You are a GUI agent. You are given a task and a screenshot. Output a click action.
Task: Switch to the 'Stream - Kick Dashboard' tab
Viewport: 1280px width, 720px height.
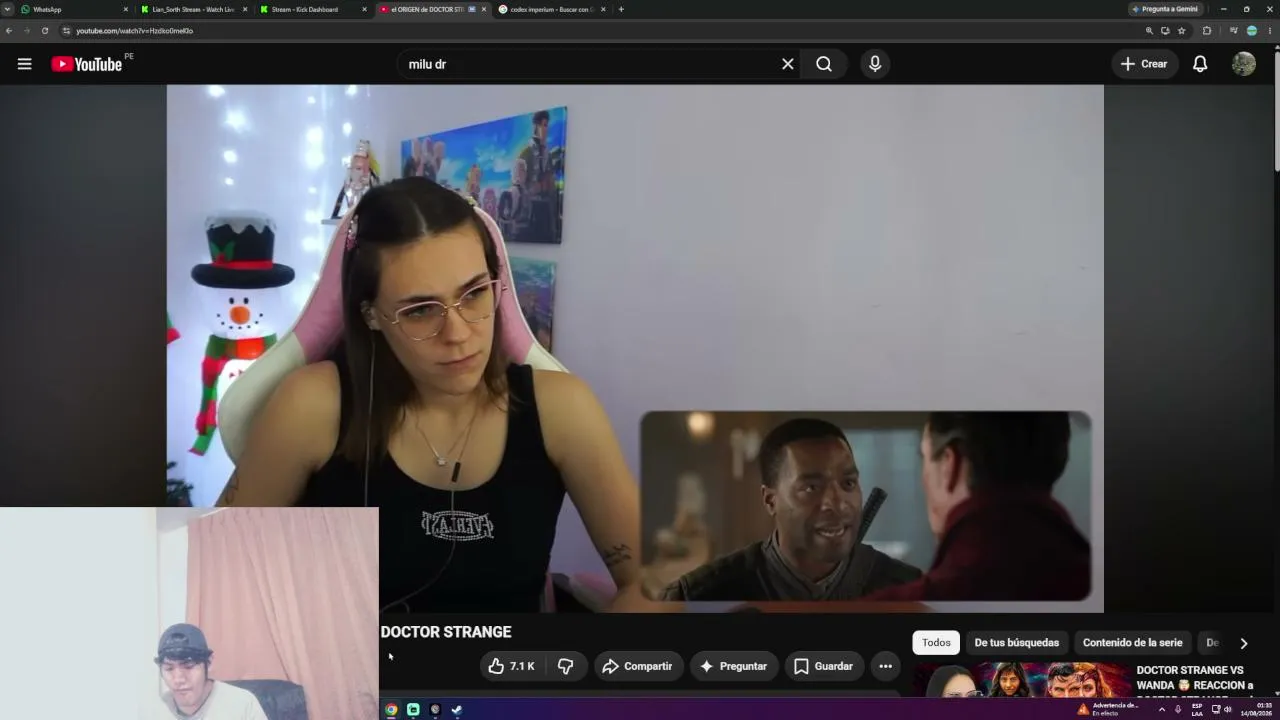point(313,9)
